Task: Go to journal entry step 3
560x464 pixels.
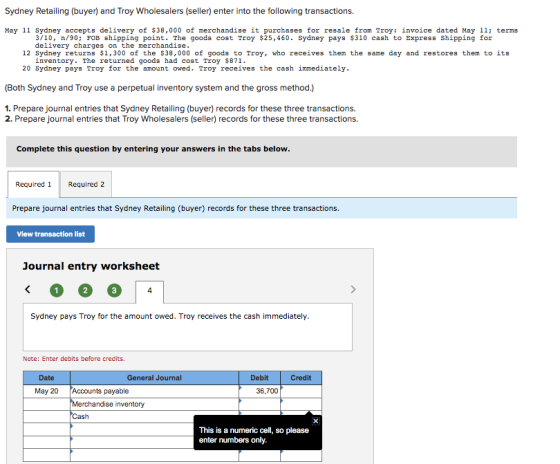Action: tap(114, 290)
